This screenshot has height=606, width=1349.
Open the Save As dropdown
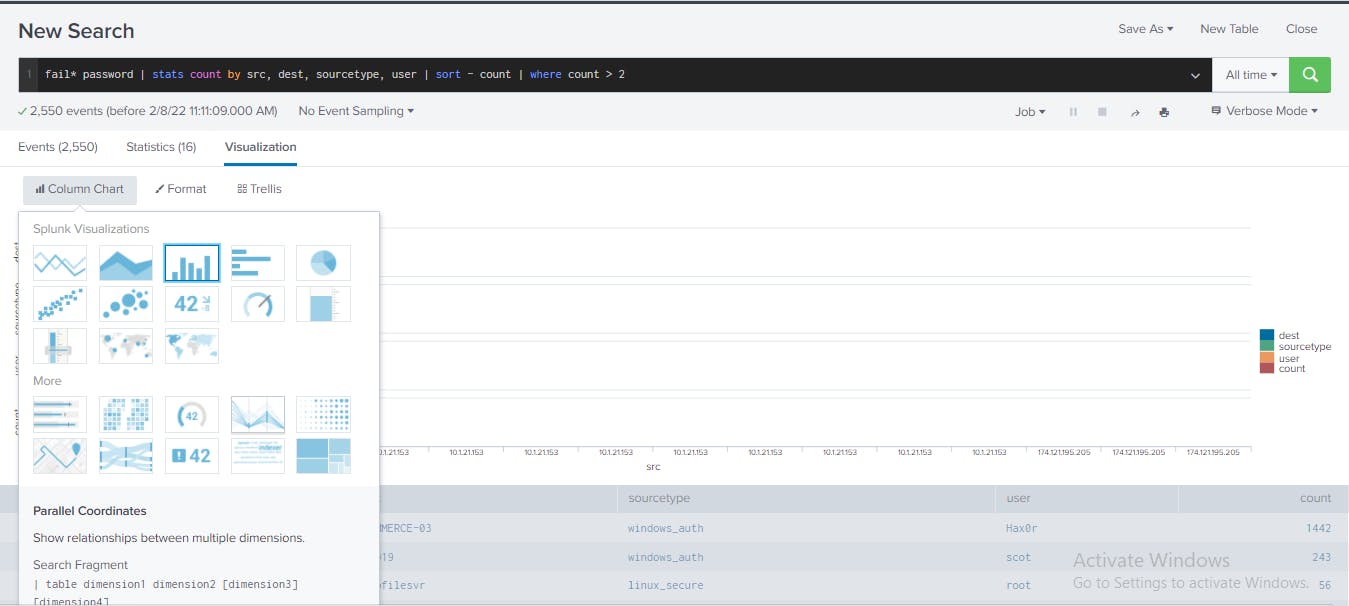tap(1146, 29)
